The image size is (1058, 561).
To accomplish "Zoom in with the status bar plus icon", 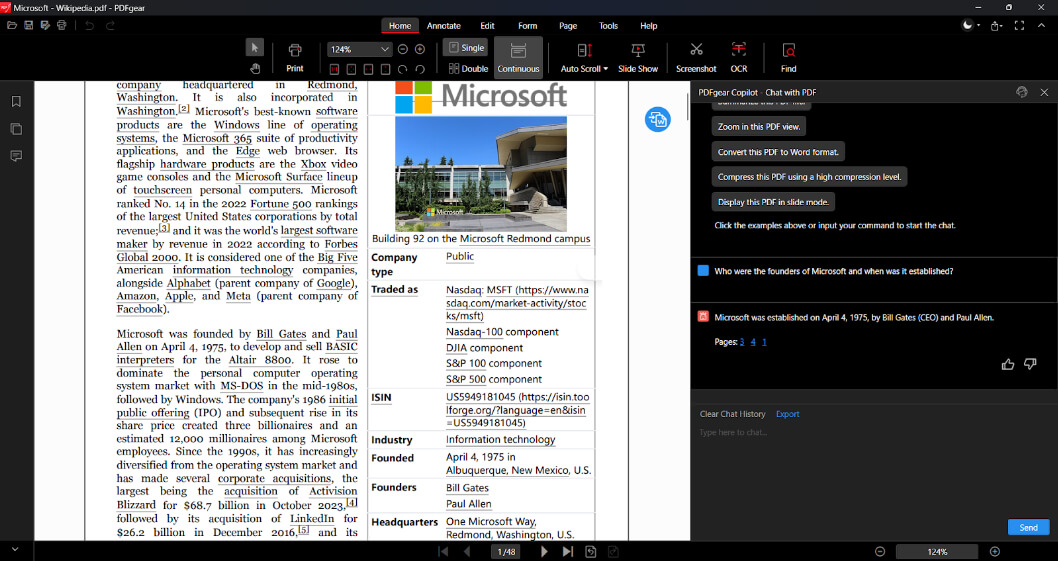I will (x=995, y=552).
